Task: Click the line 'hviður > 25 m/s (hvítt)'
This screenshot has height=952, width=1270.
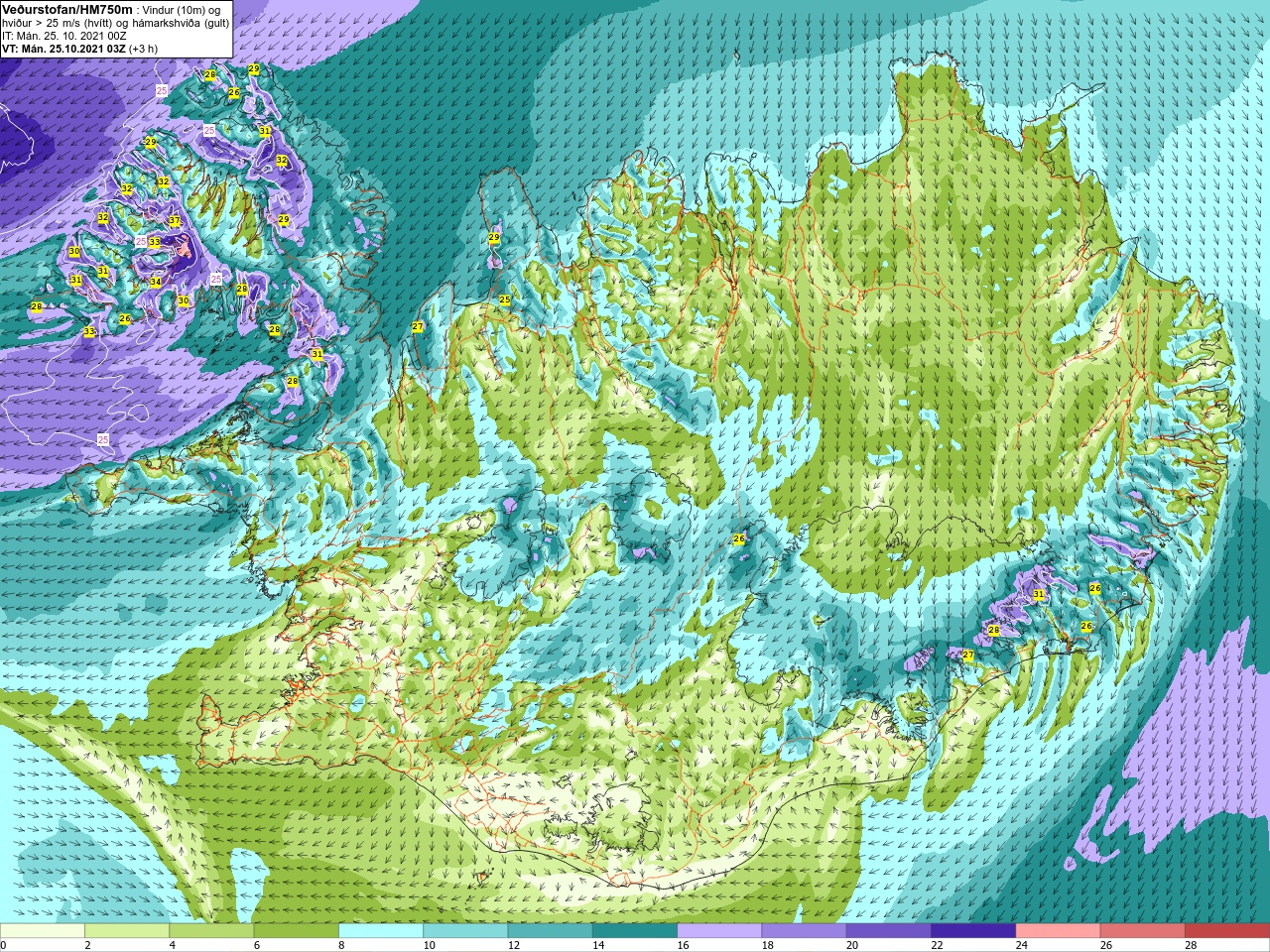Action: click(x=58, y=23)
